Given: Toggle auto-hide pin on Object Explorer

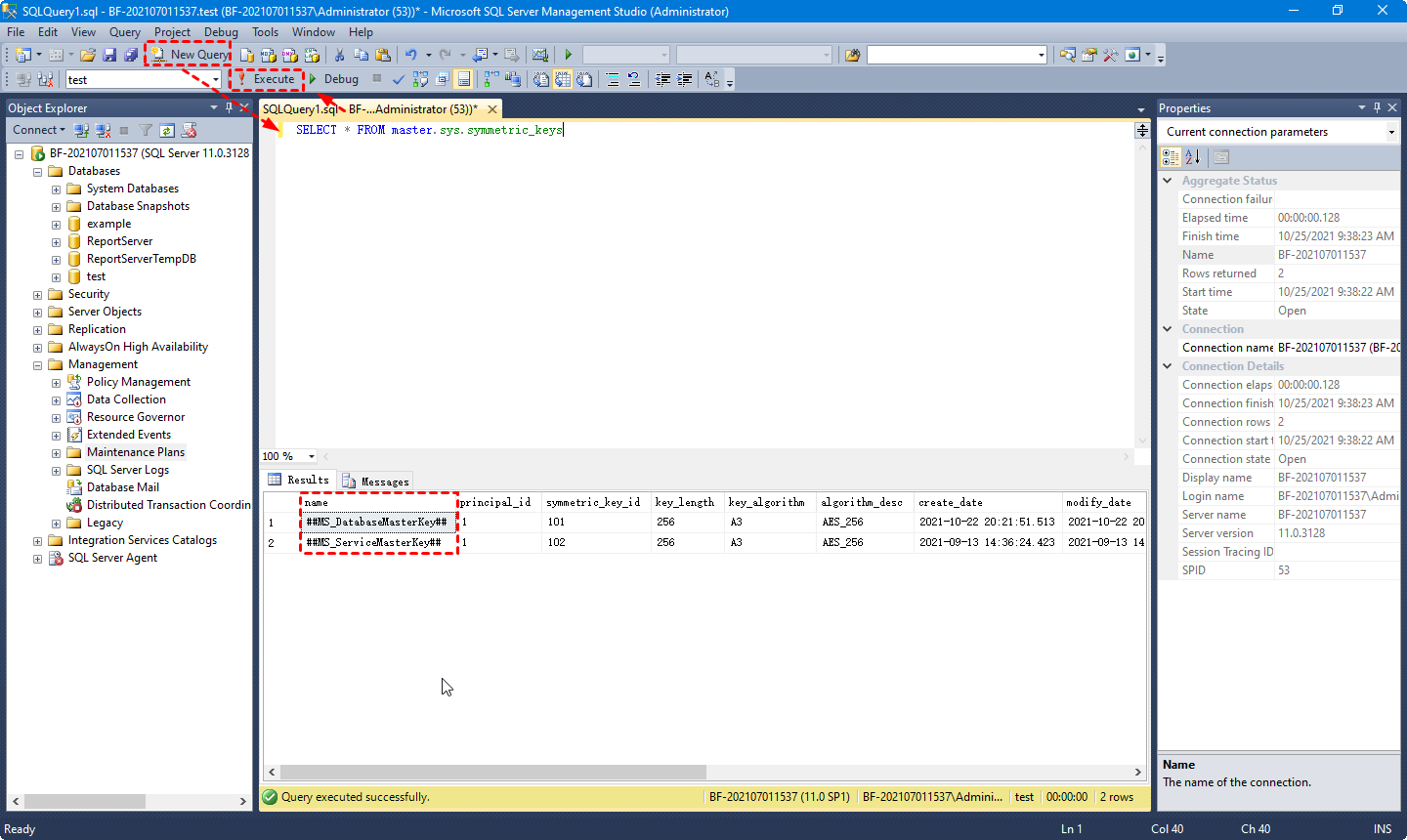Looking at the screenshot, I should coord(229,107).
